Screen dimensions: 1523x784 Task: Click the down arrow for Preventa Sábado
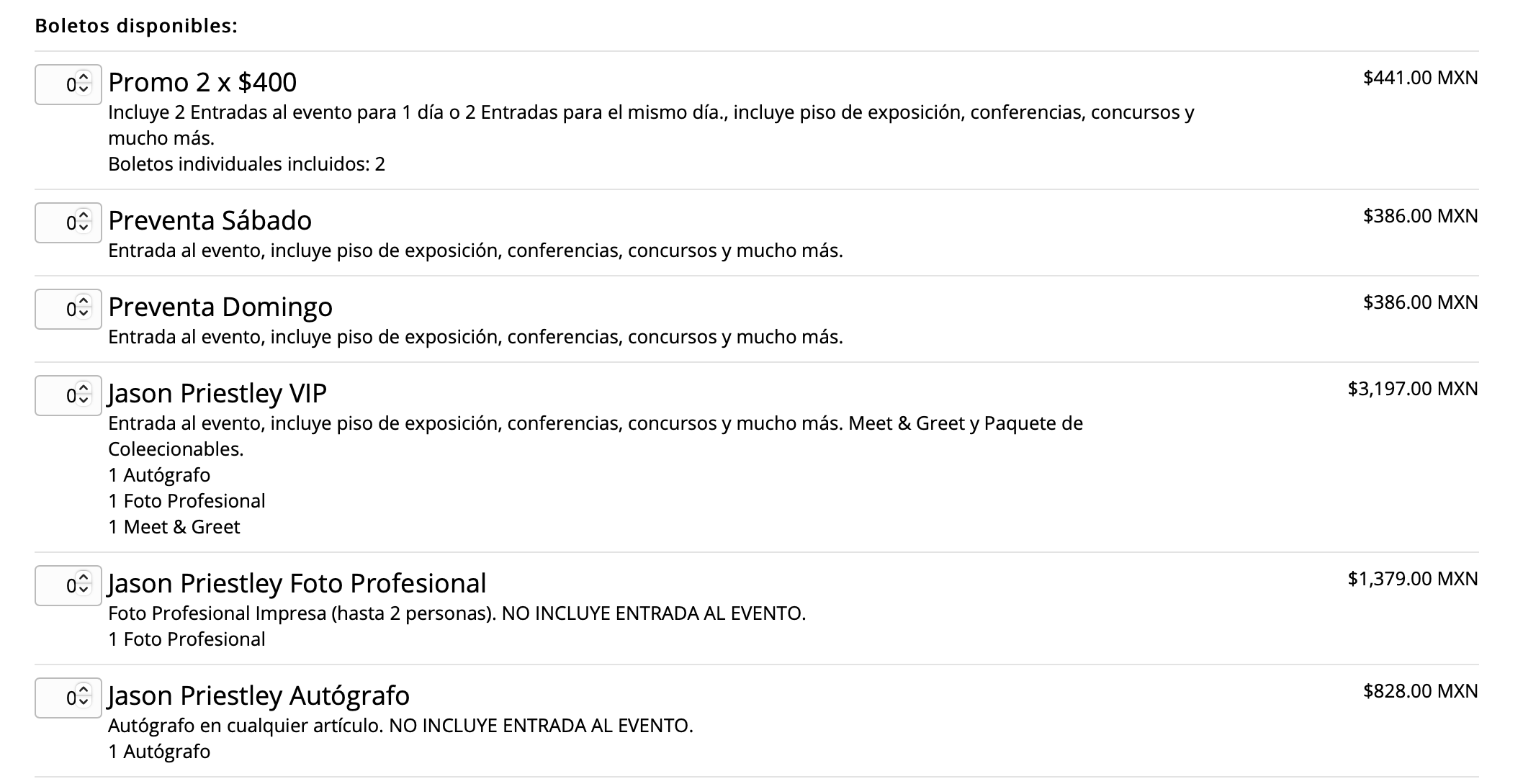click(x=85, y=228)
